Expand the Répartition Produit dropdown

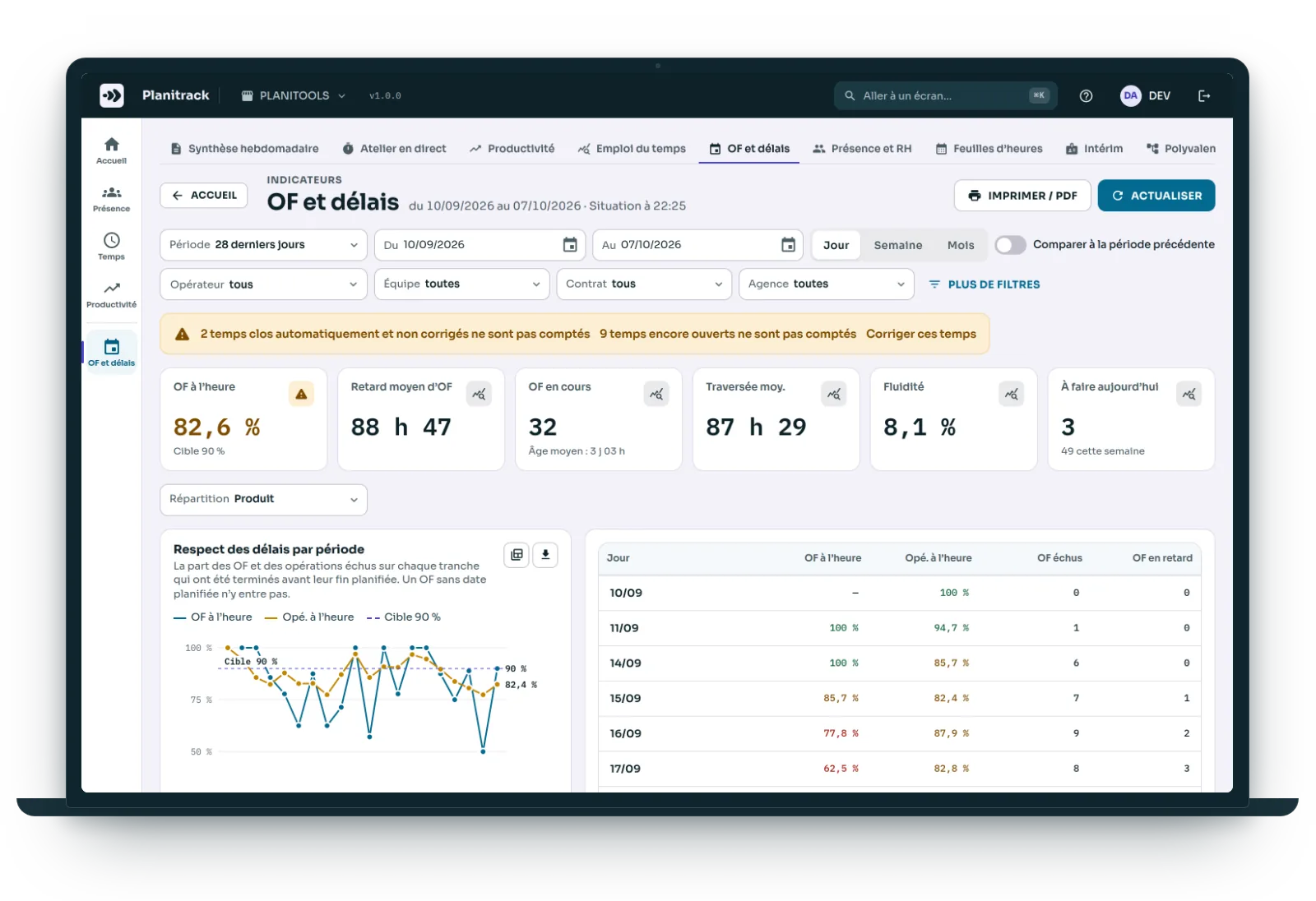(263, 500)
